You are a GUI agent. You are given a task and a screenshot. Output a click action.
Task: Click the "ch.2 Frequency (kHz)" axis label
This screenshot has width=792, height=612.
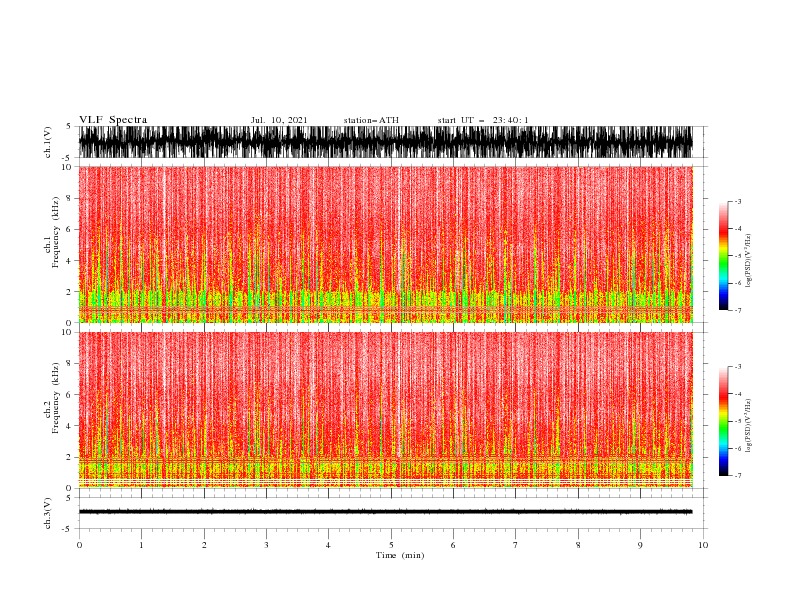point(52,397)
